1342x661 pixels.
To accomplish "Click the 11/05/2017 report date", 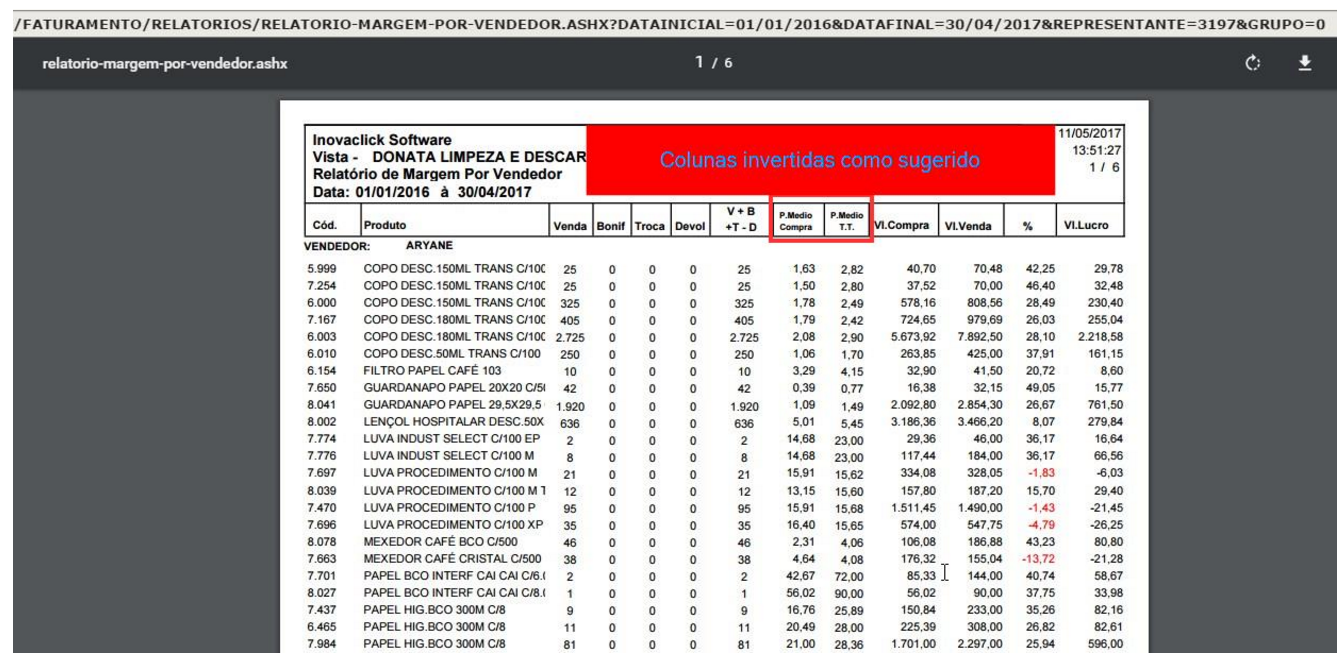I will pyautogui.click(x=1090, y=133).
